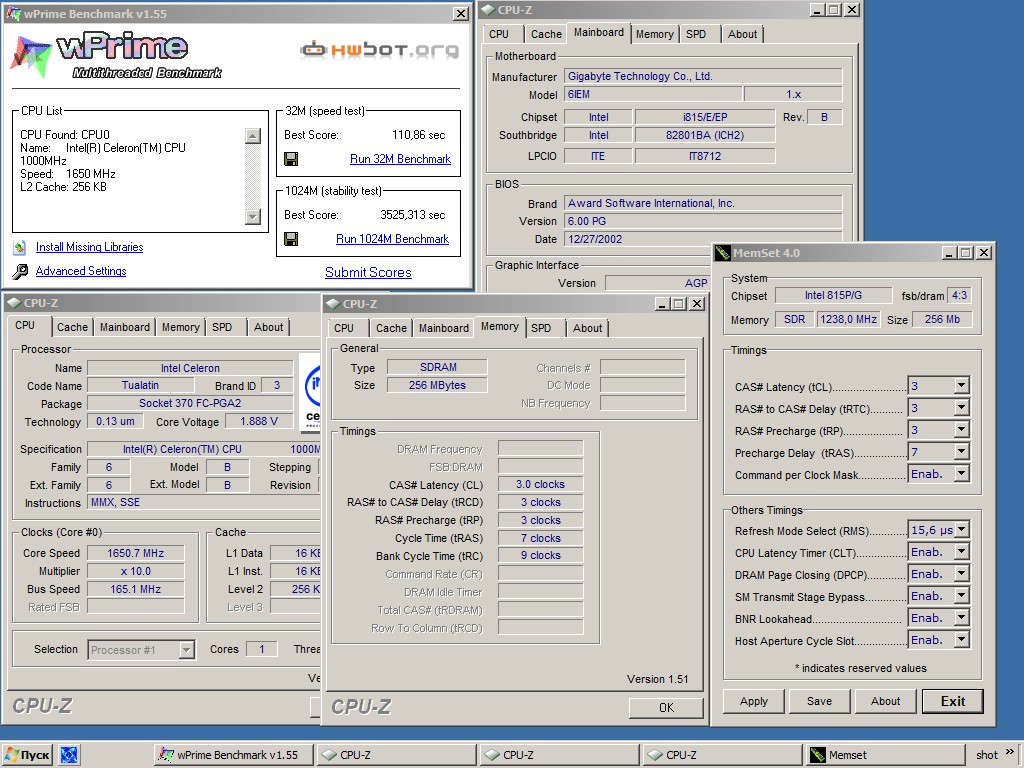
Task: Click the CPU-Z Memory window title icon
Action: (x=332, y=304)
